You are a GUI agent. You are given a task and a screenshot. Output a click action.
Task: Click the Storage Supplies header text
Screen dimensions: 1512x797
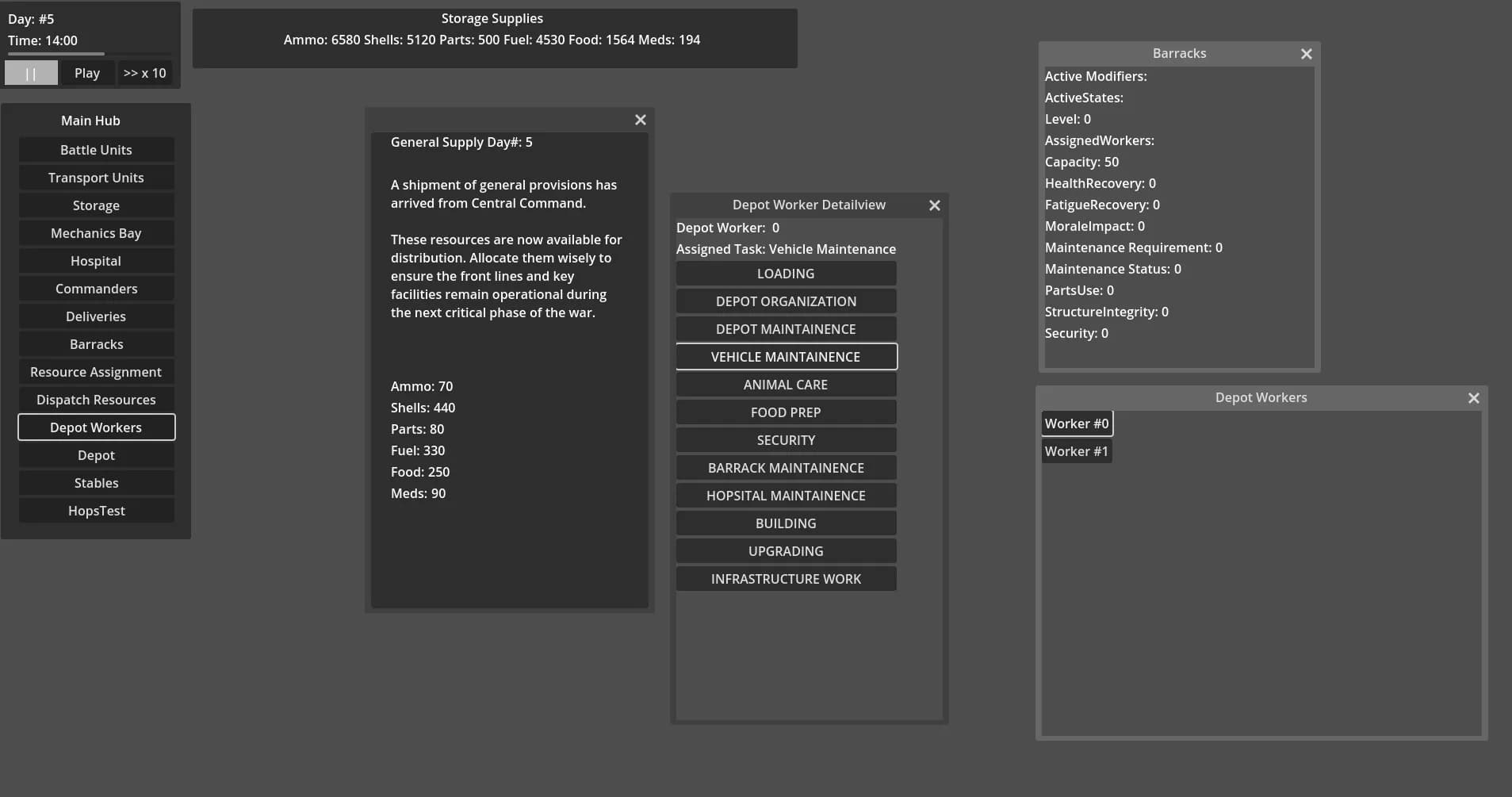click(492, 18)
